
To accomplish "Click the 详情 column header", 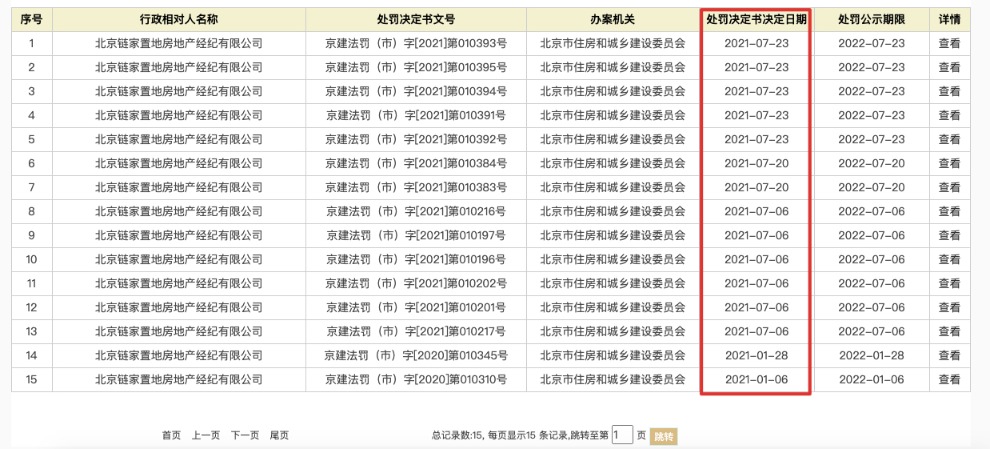I will [x=950, y=20].
